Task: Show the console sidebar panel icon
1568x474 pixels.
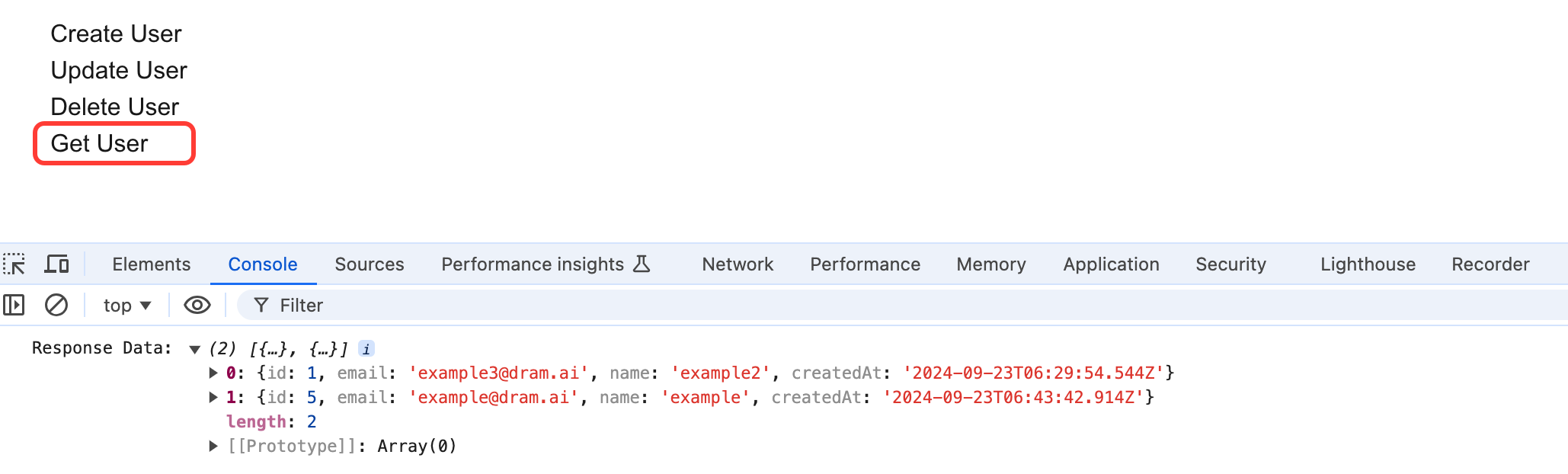Action: [14, 306]
